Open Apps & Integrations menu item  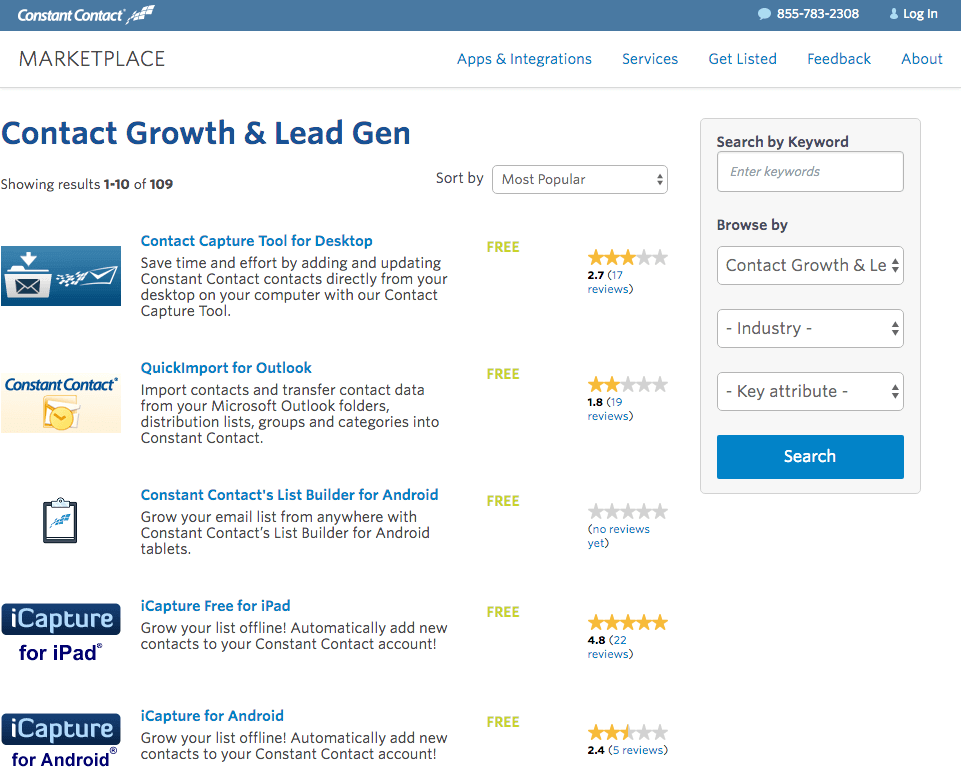point(524,59)
